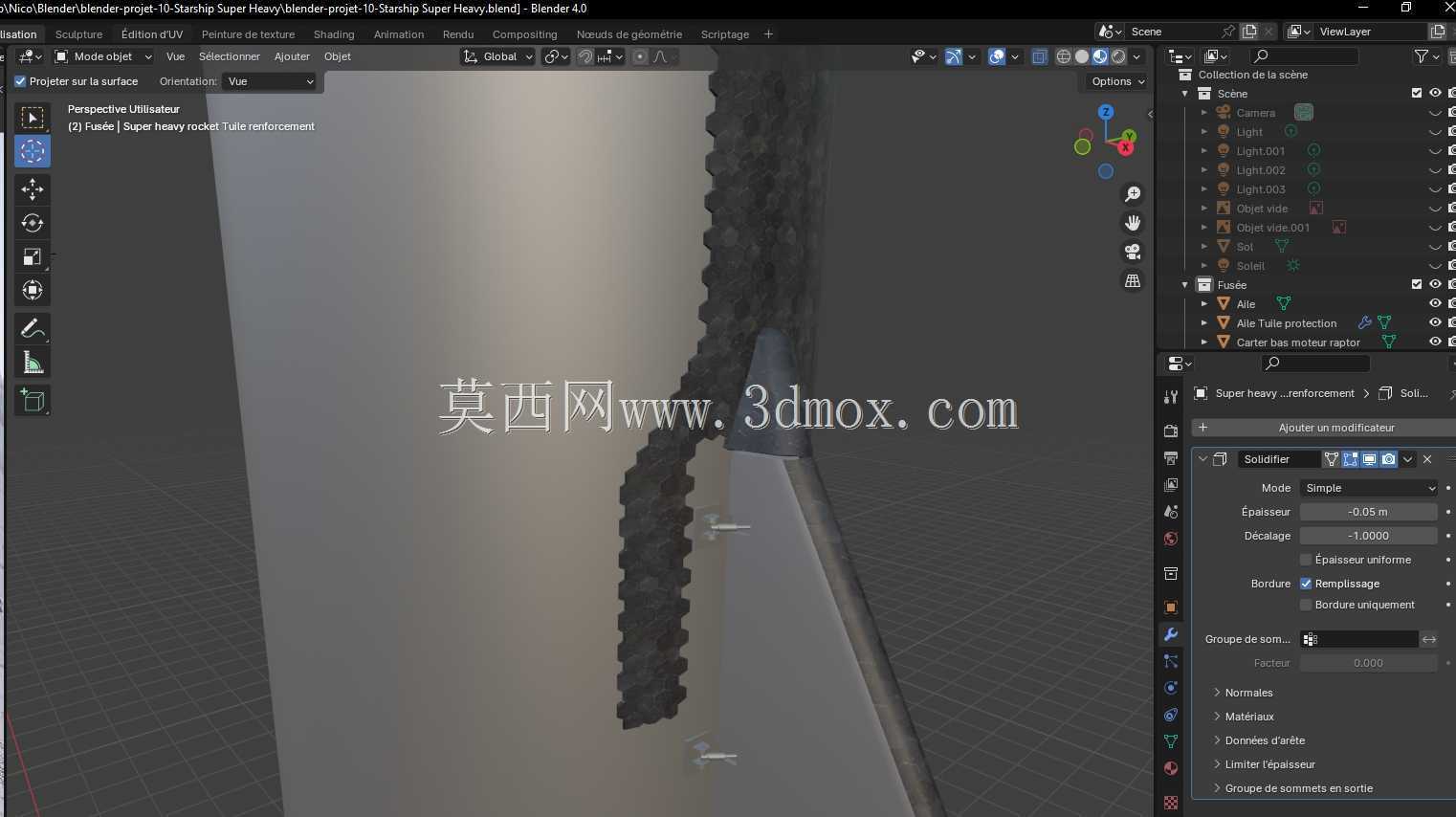The width and height of the screenshot is (1456, 817).
Task: Open Solidifier Mode Simple dropdown
Action: 1369,488
